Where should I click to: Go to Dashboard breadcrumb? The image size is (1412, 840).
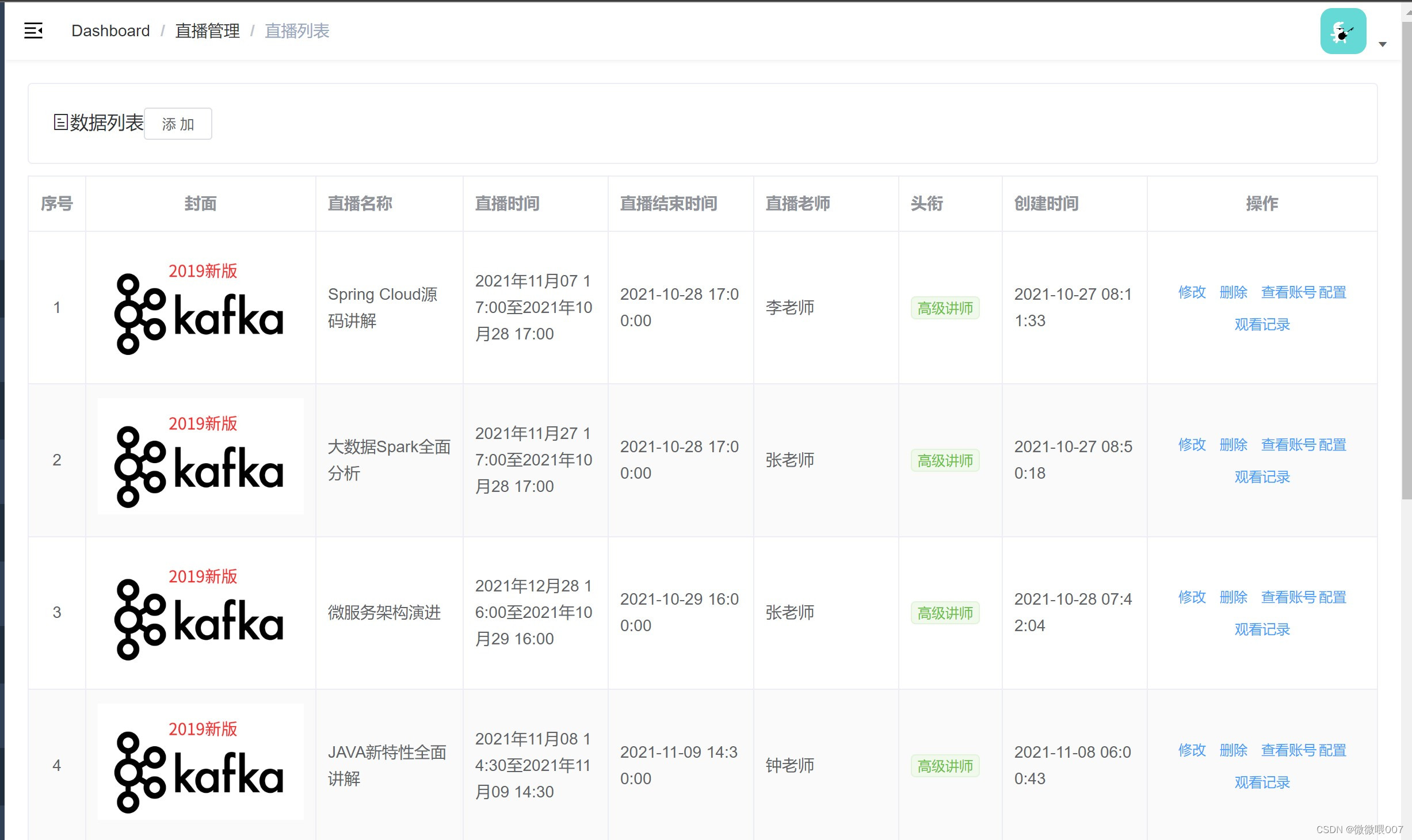coord(110,30)
